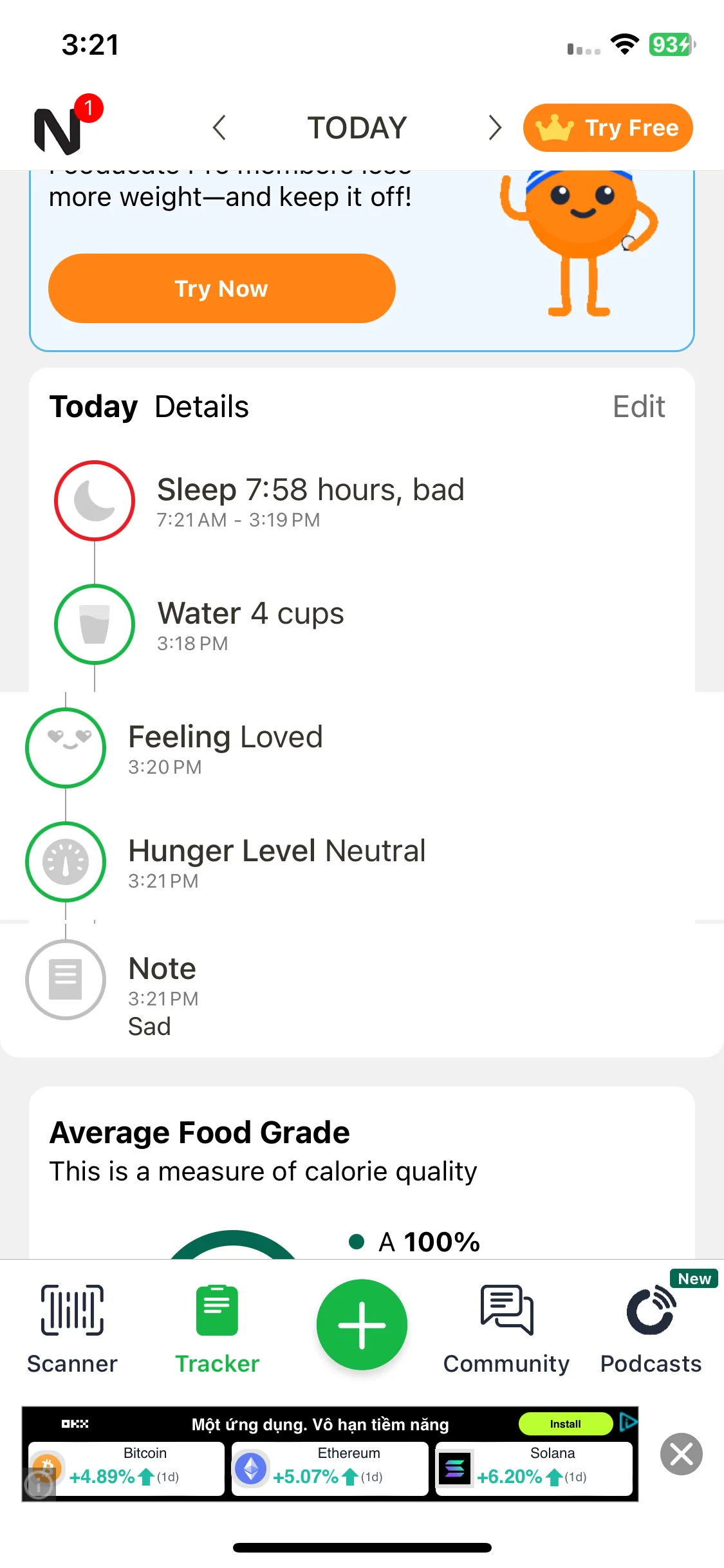
Task: Go to next day with right chevron
Action: tap(494, 127)
